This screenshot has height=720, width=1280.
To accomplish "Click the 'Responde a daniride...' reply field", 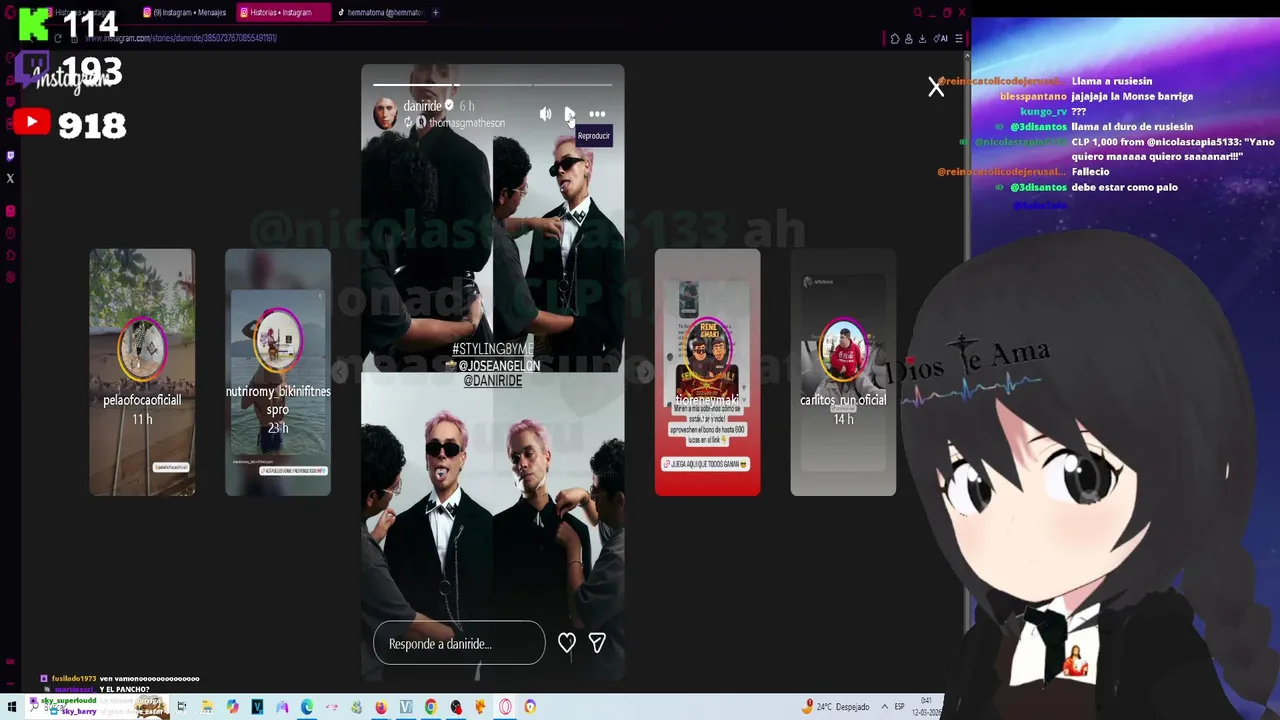I will click(x=459, y=643).
